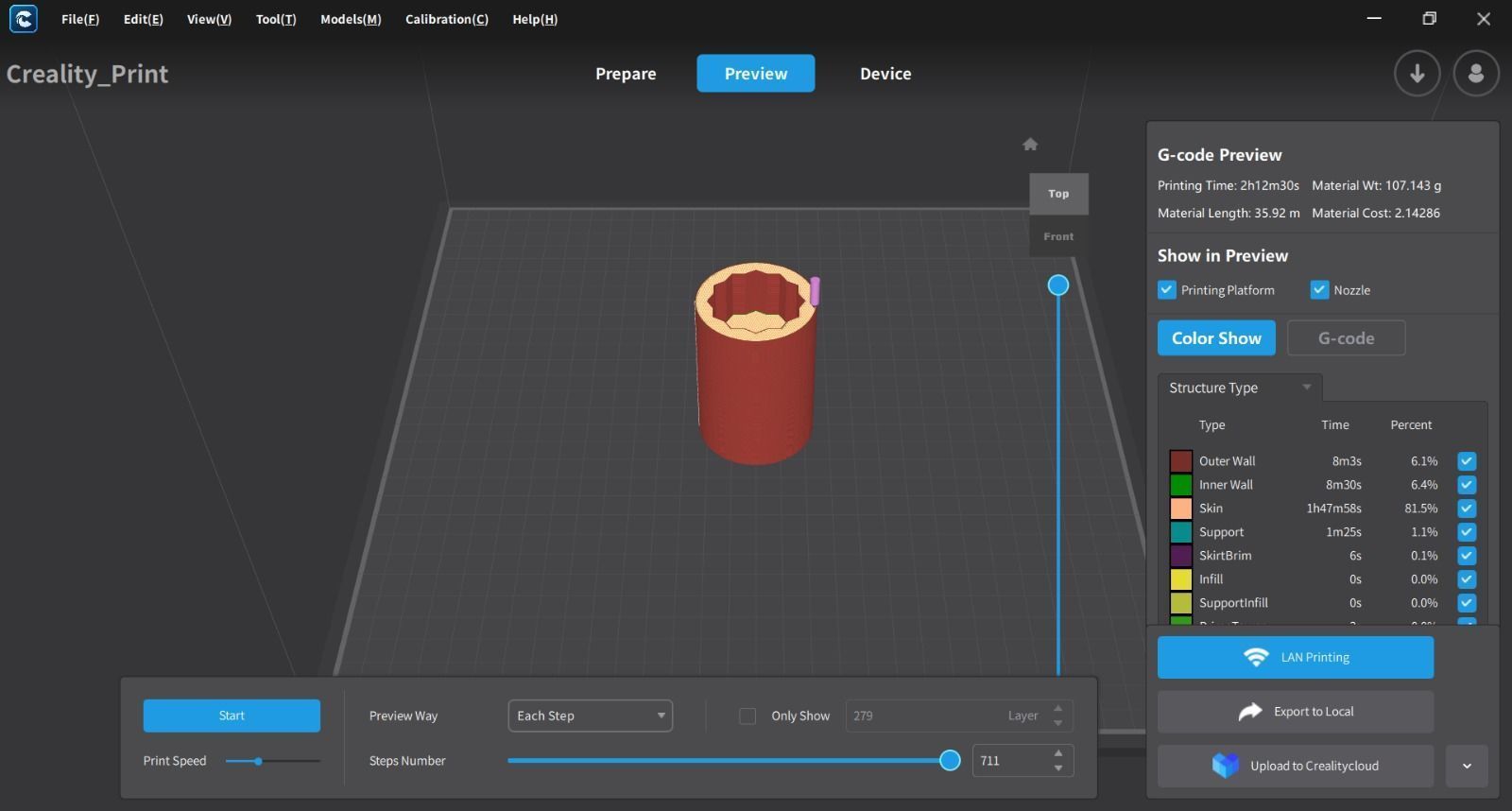This screenshot has width=1512, height=811.
Task: Toggle SupportInfill visibility checkbox
Action: tap(1467, 603)
